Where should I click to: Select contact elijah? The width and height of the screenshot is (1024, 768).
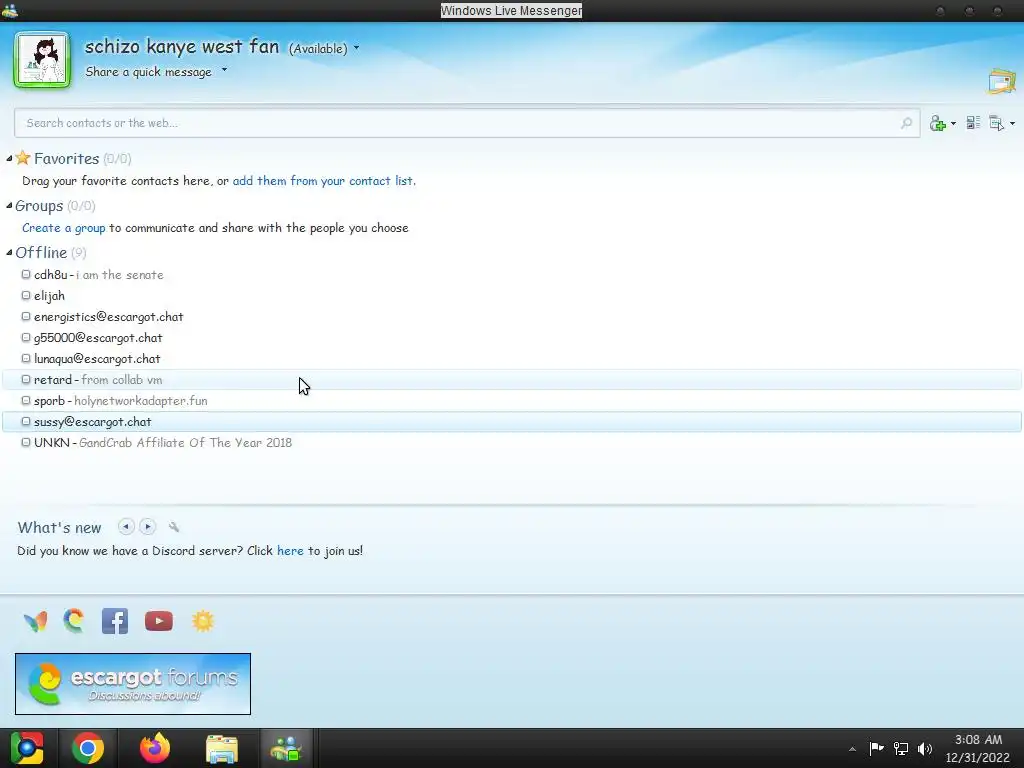[x=511, y=296]
